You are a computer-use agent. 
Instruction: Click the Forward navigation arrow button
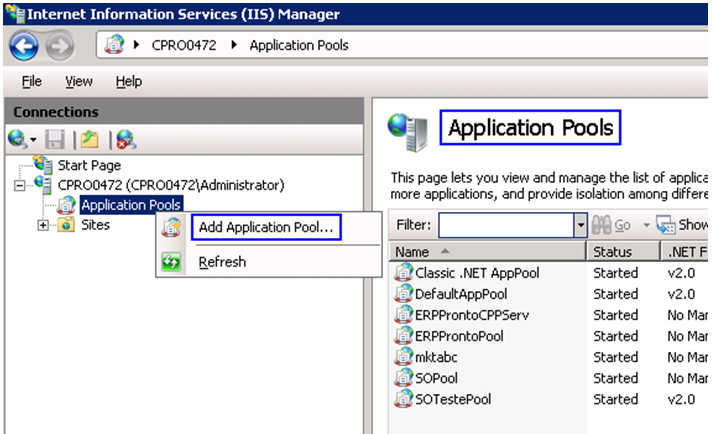59,46
